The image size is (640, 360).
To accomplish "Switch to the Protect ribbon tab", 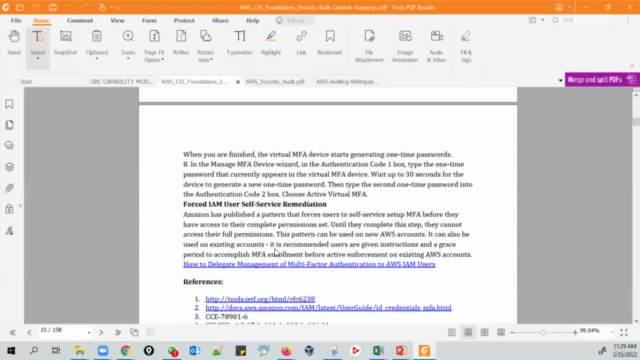I will point(184,20).
